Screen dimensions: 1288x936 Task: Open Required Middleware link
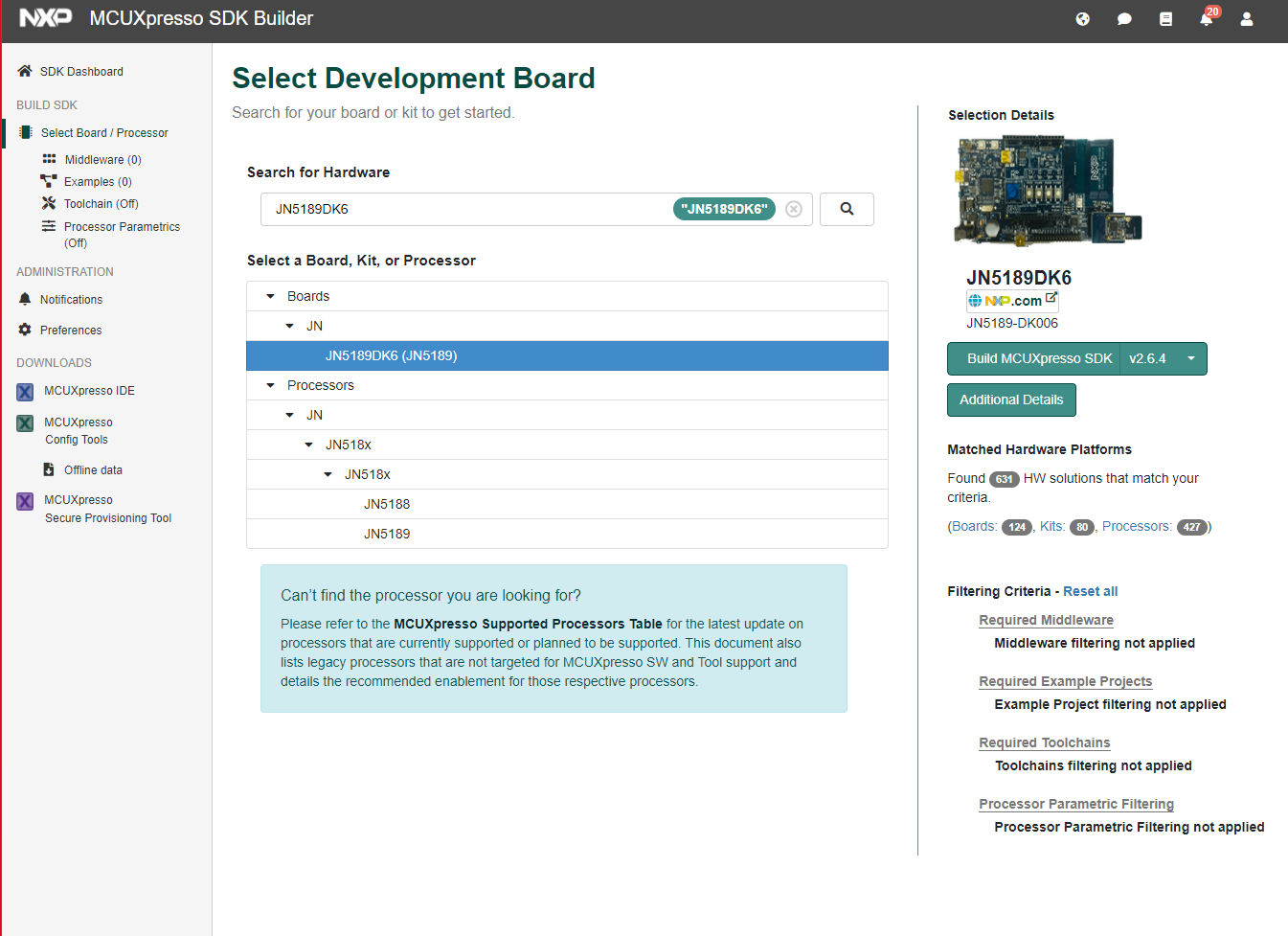[x=1046, y=620]
